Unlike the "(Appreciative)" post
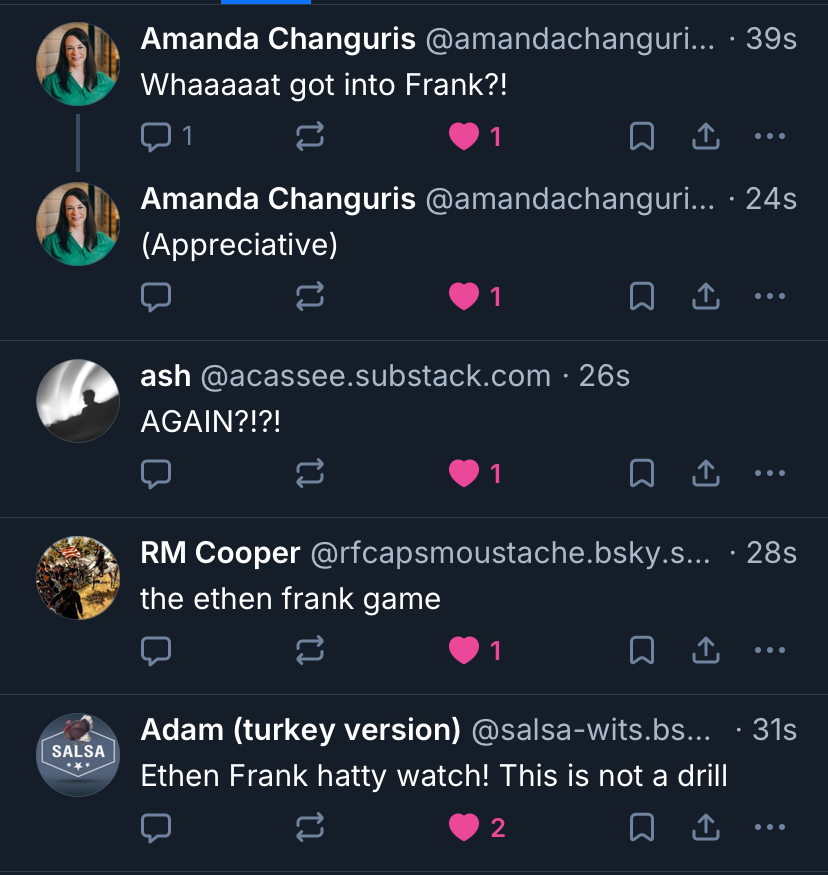 [464, 296]
